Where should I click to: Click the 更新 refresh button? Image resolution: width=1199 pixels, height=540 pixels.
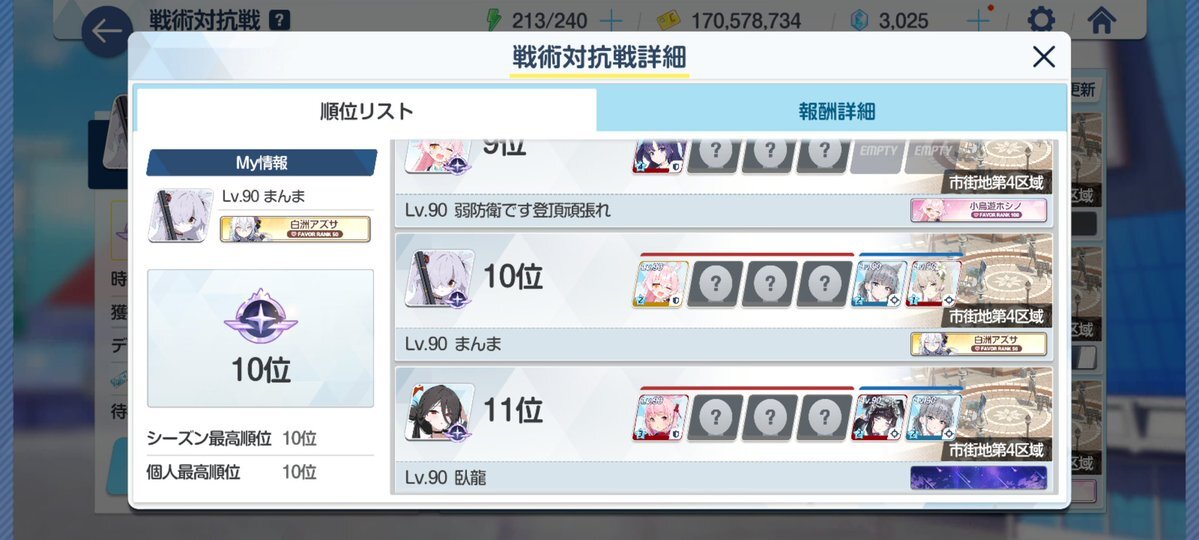pyautogui.click(x=1084, y=89)
